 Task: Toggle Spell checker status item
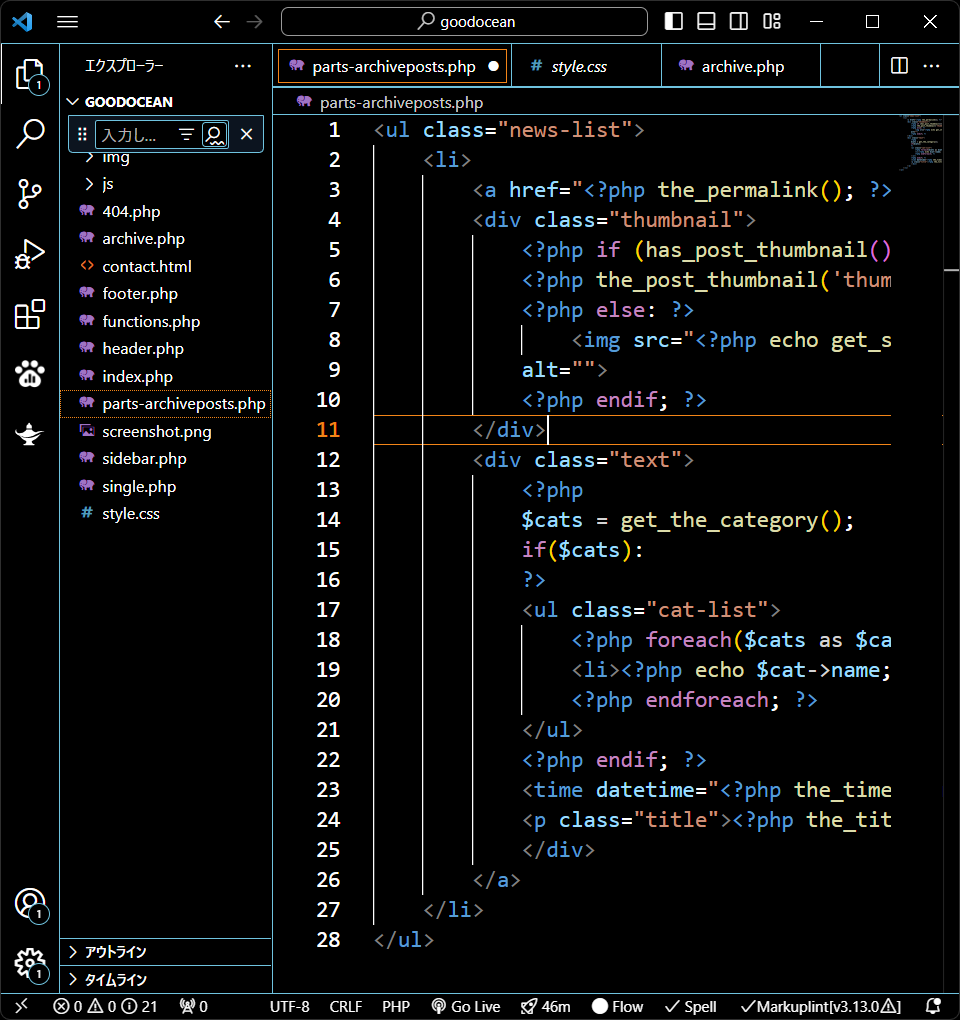pyautogui.click(x=691, y=1006)
